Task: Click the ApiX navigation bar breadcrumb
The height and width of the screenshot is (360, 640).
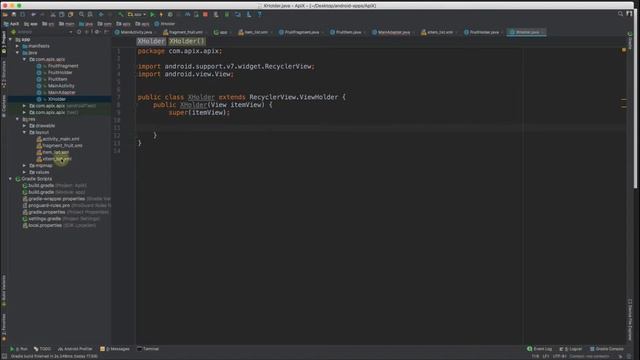Action: click(11, 24)
